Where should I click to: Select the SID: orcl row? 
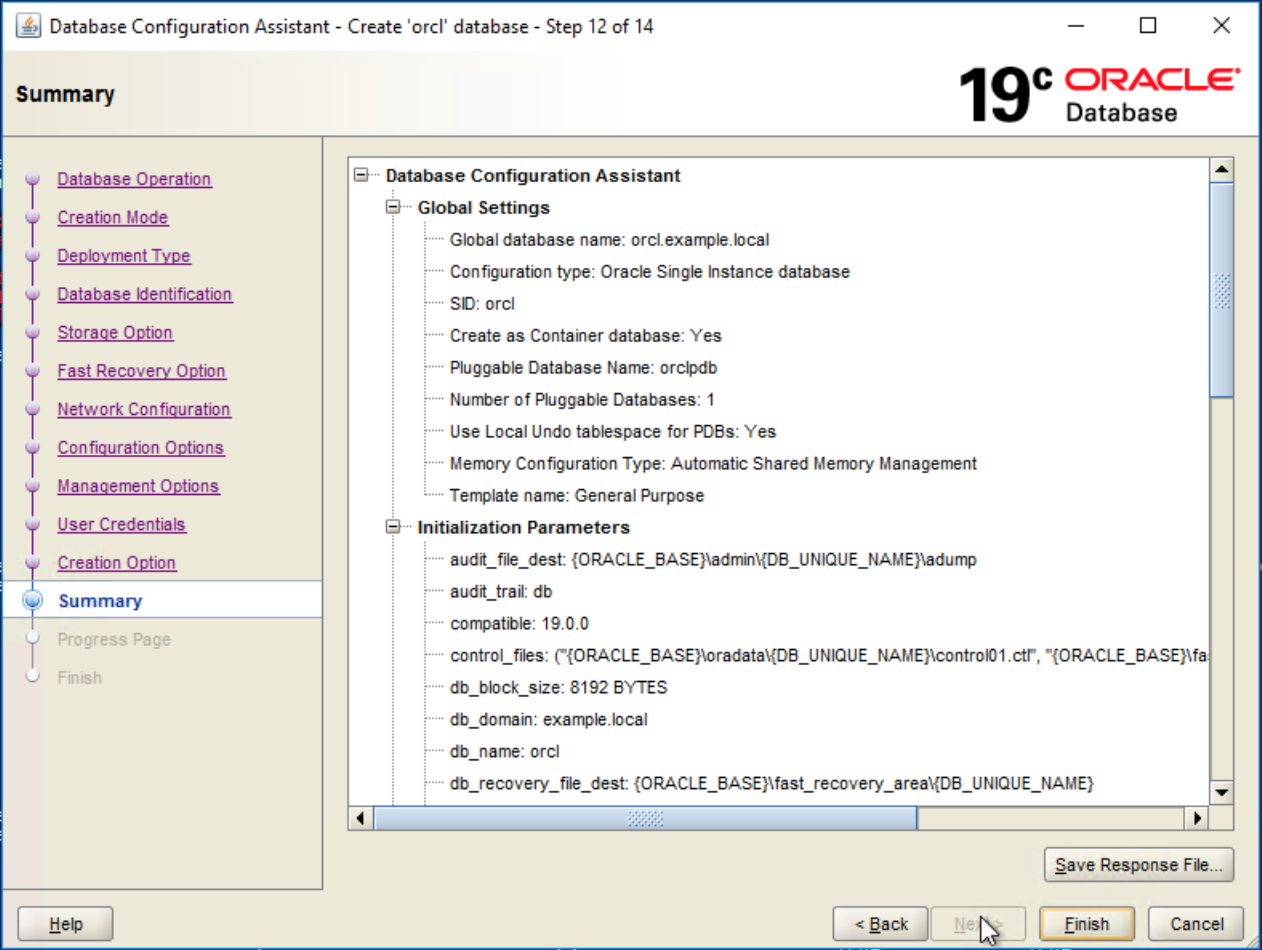tap(482, 304)
